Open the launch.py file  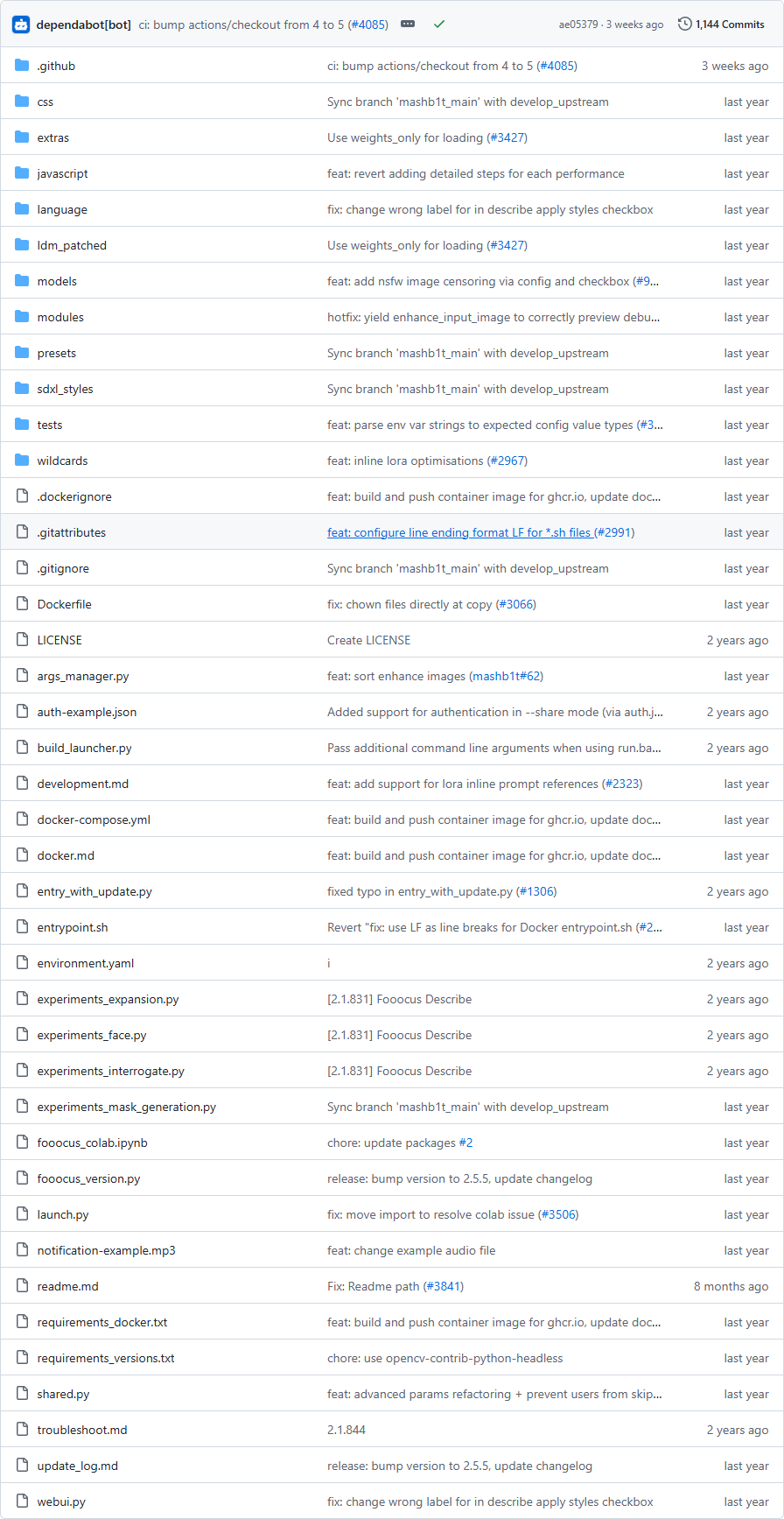[x=62, y=1214]
